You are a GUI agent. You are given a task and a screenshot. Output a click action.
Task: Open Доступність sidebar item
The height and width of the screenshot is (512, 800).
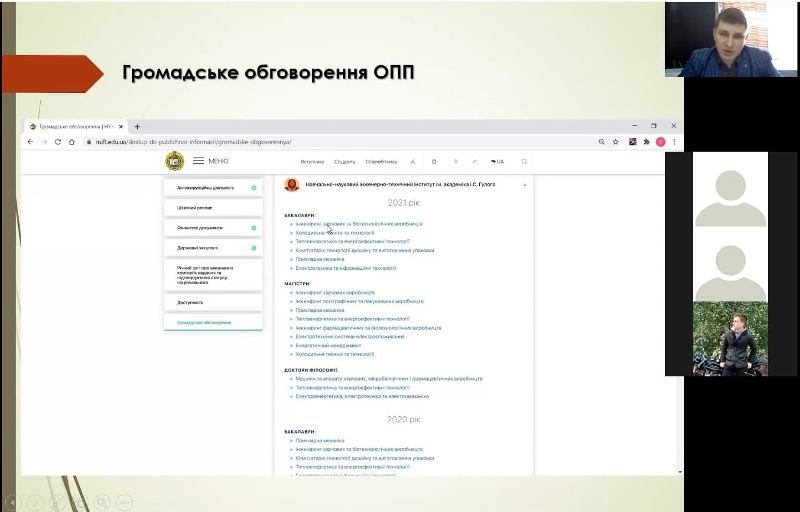pos(213,302)
